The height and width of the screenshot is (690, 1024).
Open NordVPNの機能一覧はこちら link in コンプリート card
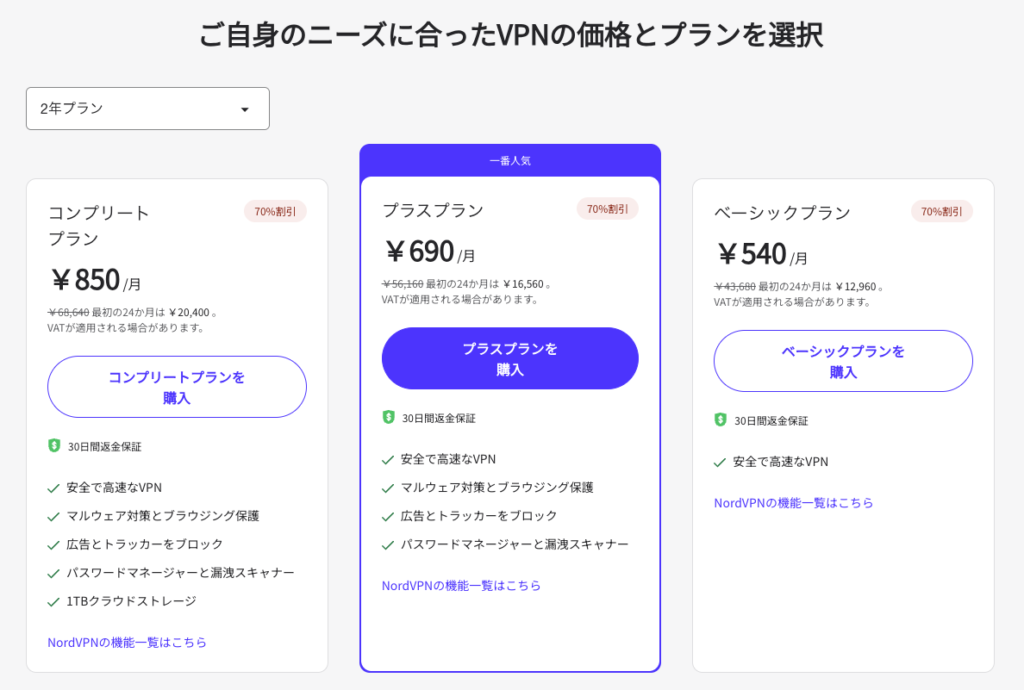click(127, 642)
